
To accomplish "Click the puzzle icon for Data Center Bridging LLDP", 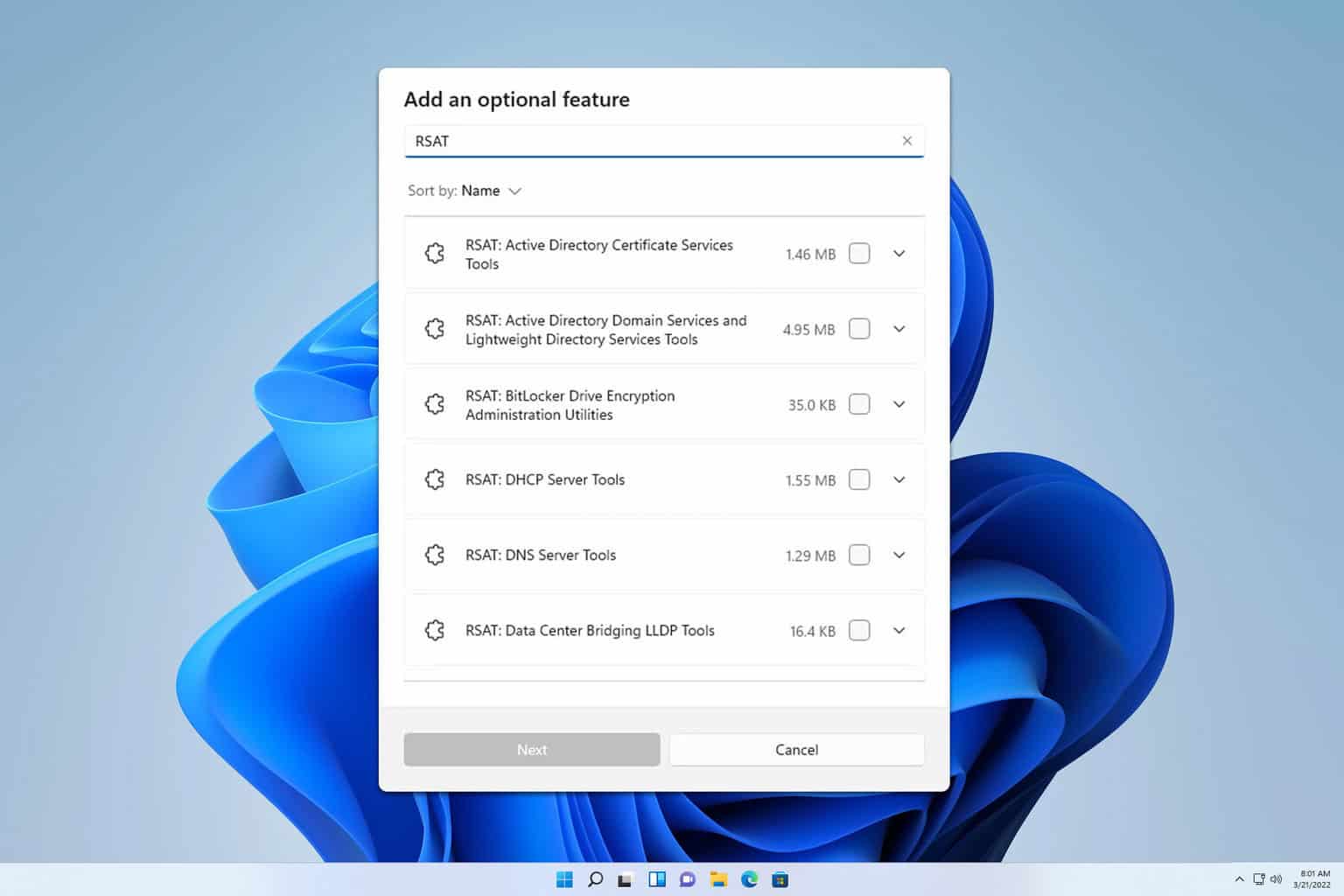I will click(435, 630).
